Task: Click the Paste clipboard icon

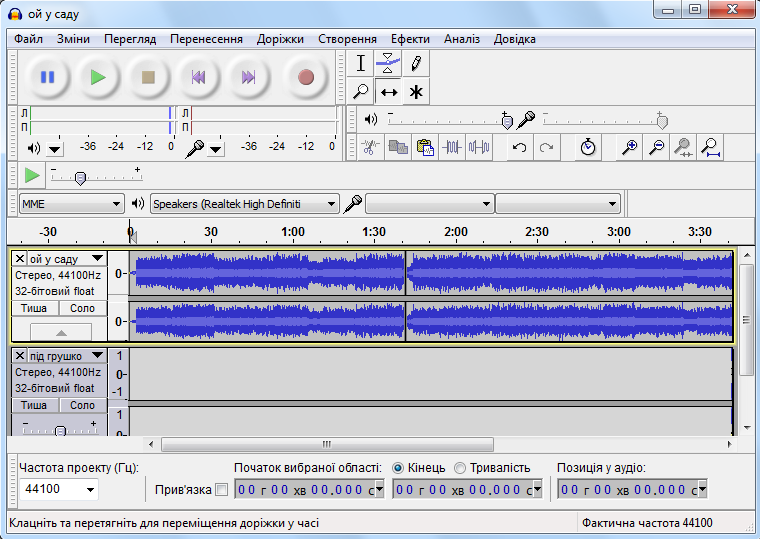Action: coord(425,147)
